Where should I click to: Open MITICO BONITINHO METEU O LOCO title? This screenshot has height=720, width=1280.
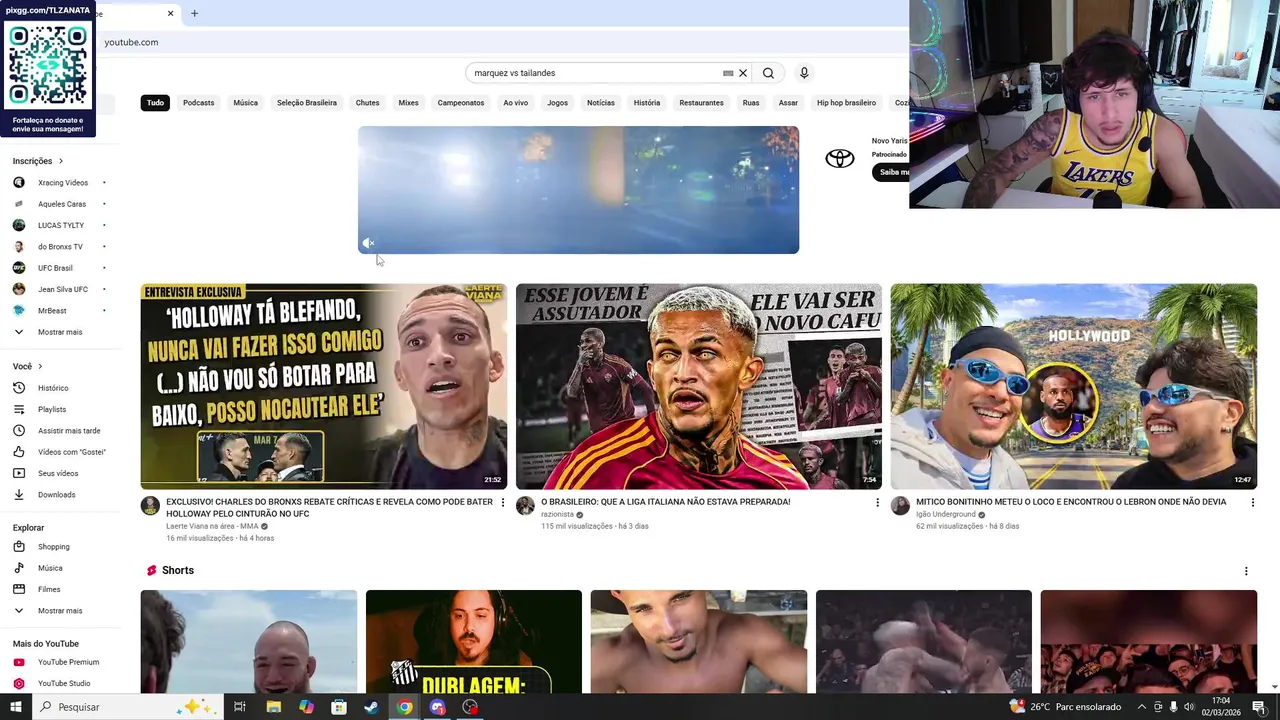(1071, 502)
